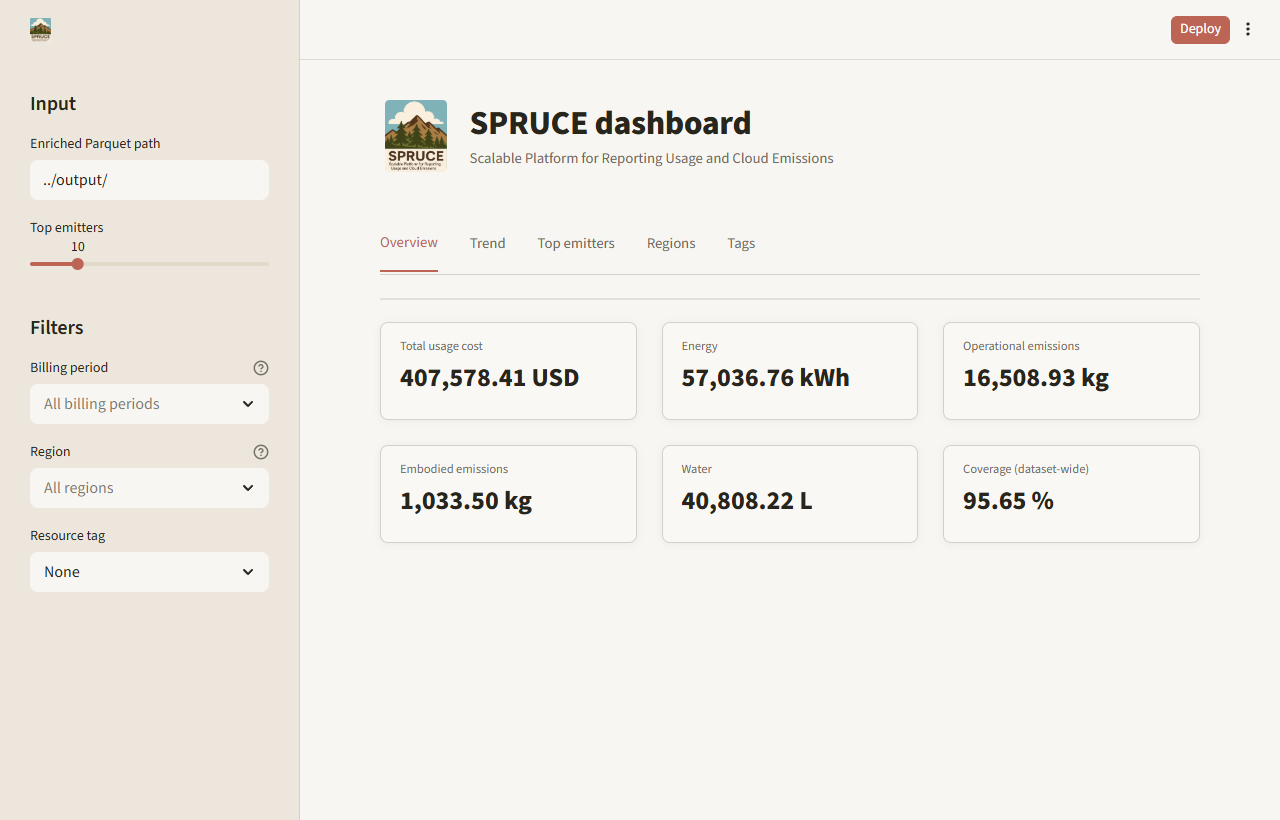Viewport: 1280px width, 820px height.
Task: Click the SPRUCE logo in the sidebar
Action: point(41,29)
